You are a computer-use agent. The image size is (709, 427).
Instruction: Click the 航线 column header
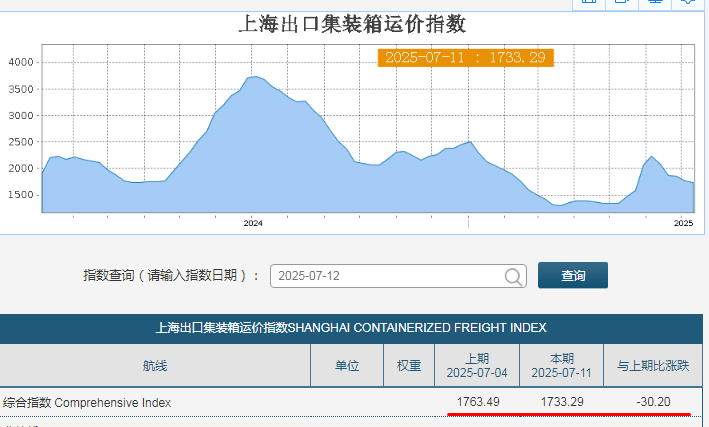(x=155, y=365)
